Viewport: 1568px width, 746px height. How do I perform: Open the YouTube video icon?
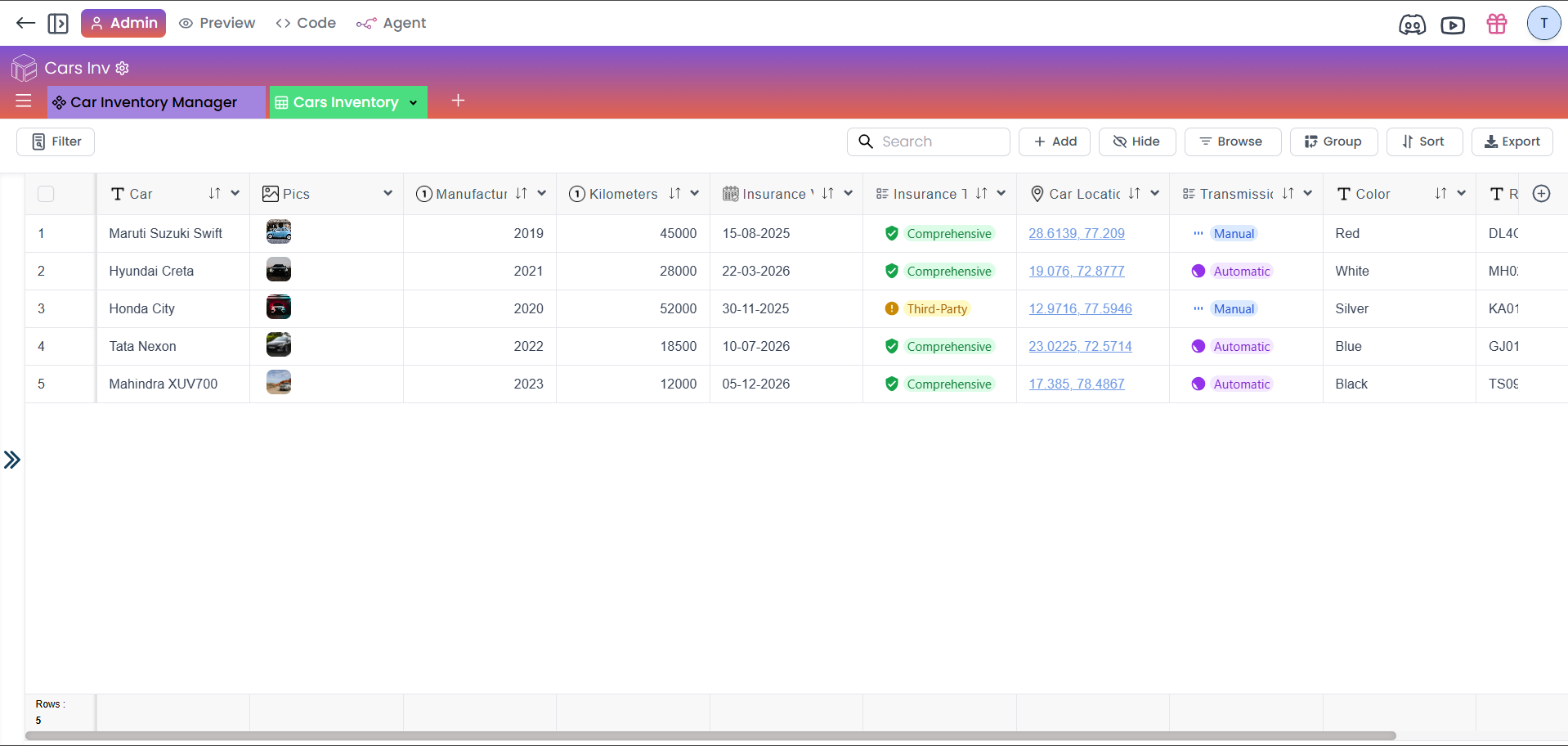pyautogui.click(x=1453, y=25)
